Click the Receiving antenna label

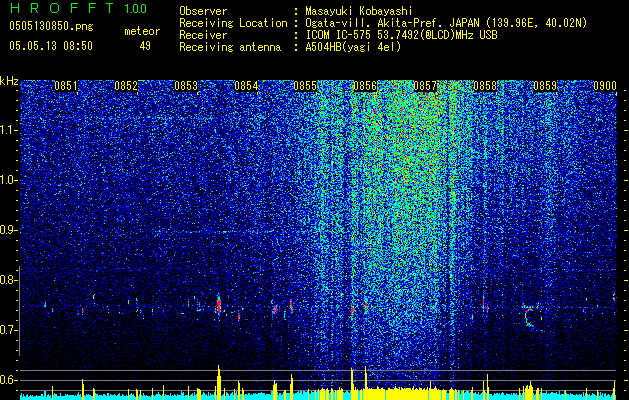(x=230, y=47)
